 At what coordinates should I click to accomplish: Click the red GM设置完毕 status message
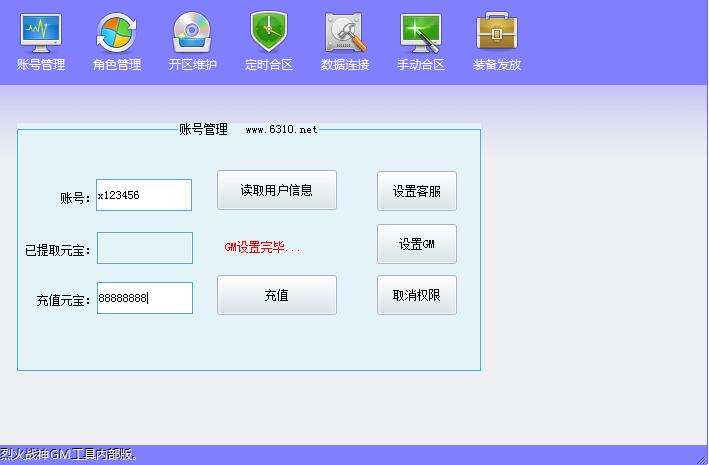[261, 247]
